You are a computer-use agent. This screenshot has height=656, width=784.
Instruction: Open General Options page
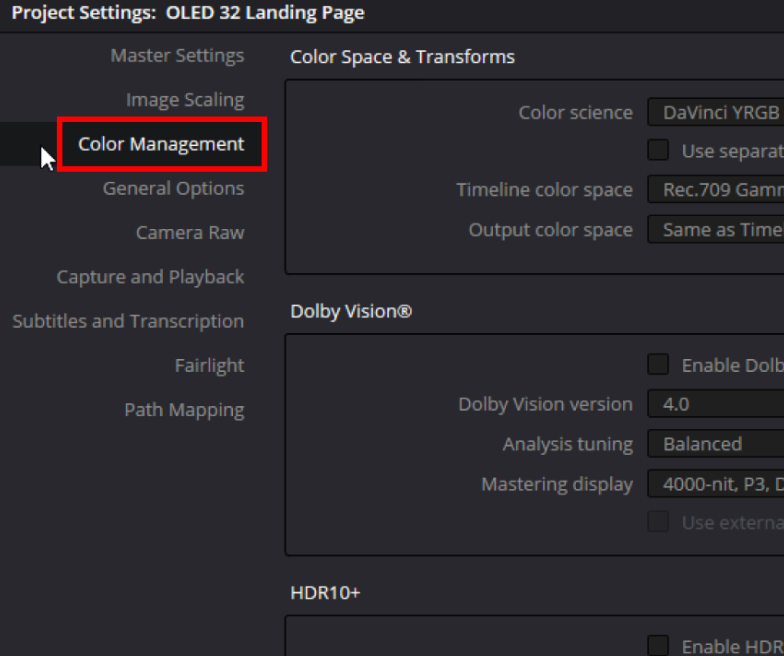[173, 188]
